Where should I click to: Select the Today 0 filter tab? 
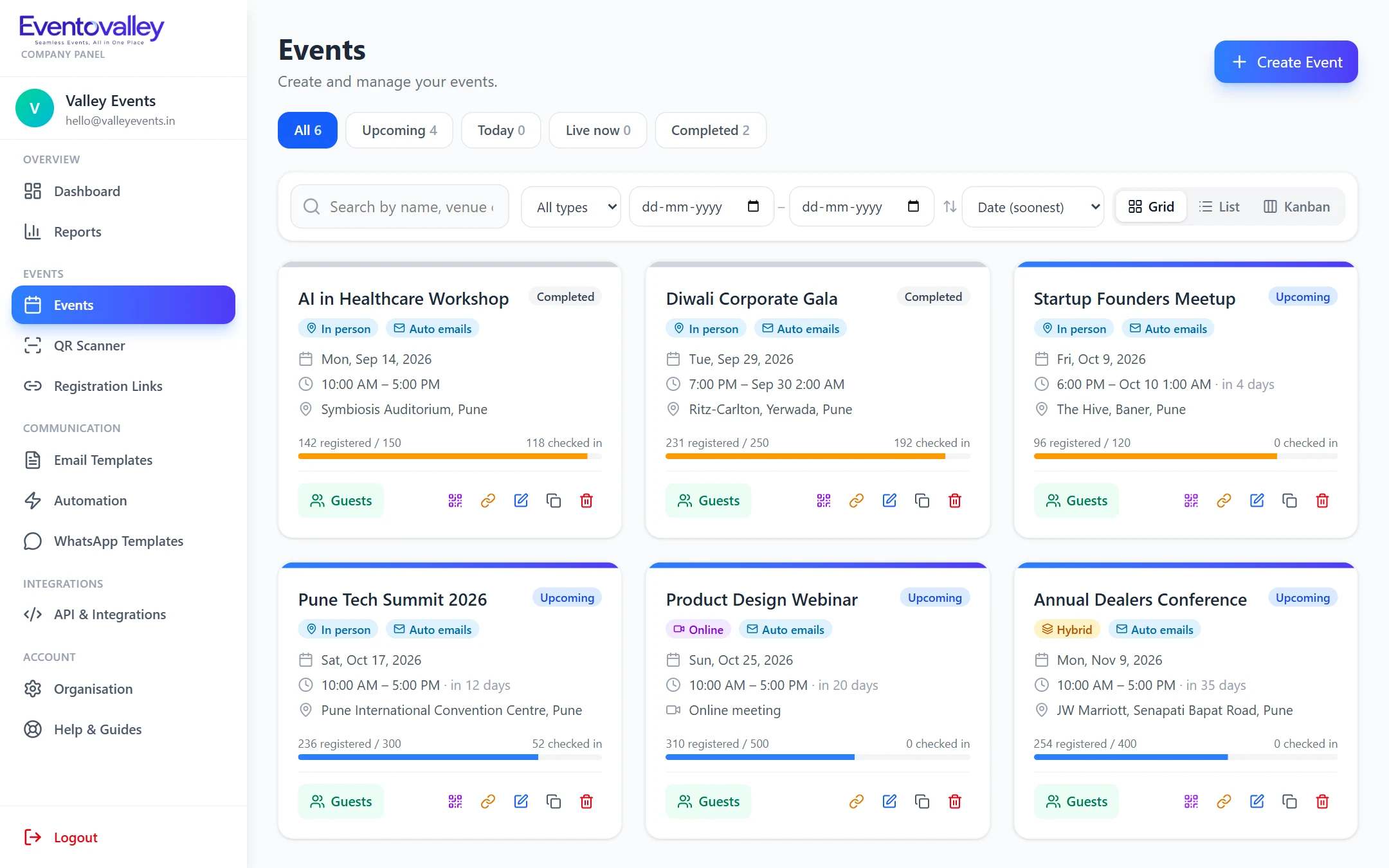click(501, 130)
